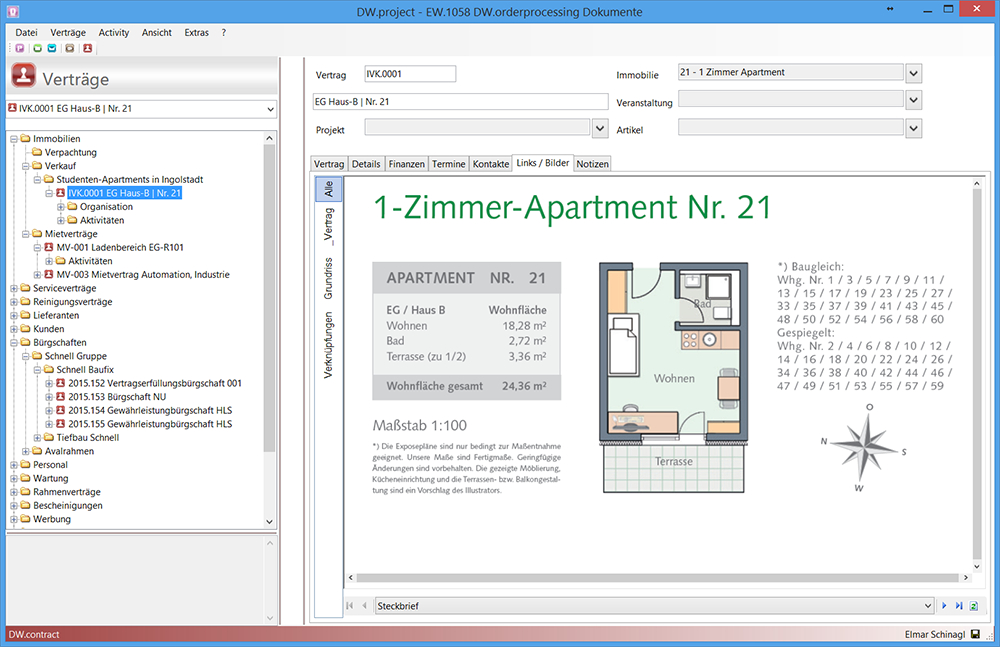Open the Artikel dropdown arrow
Viewport: 1000px width, 647px height.
[913, 129]
